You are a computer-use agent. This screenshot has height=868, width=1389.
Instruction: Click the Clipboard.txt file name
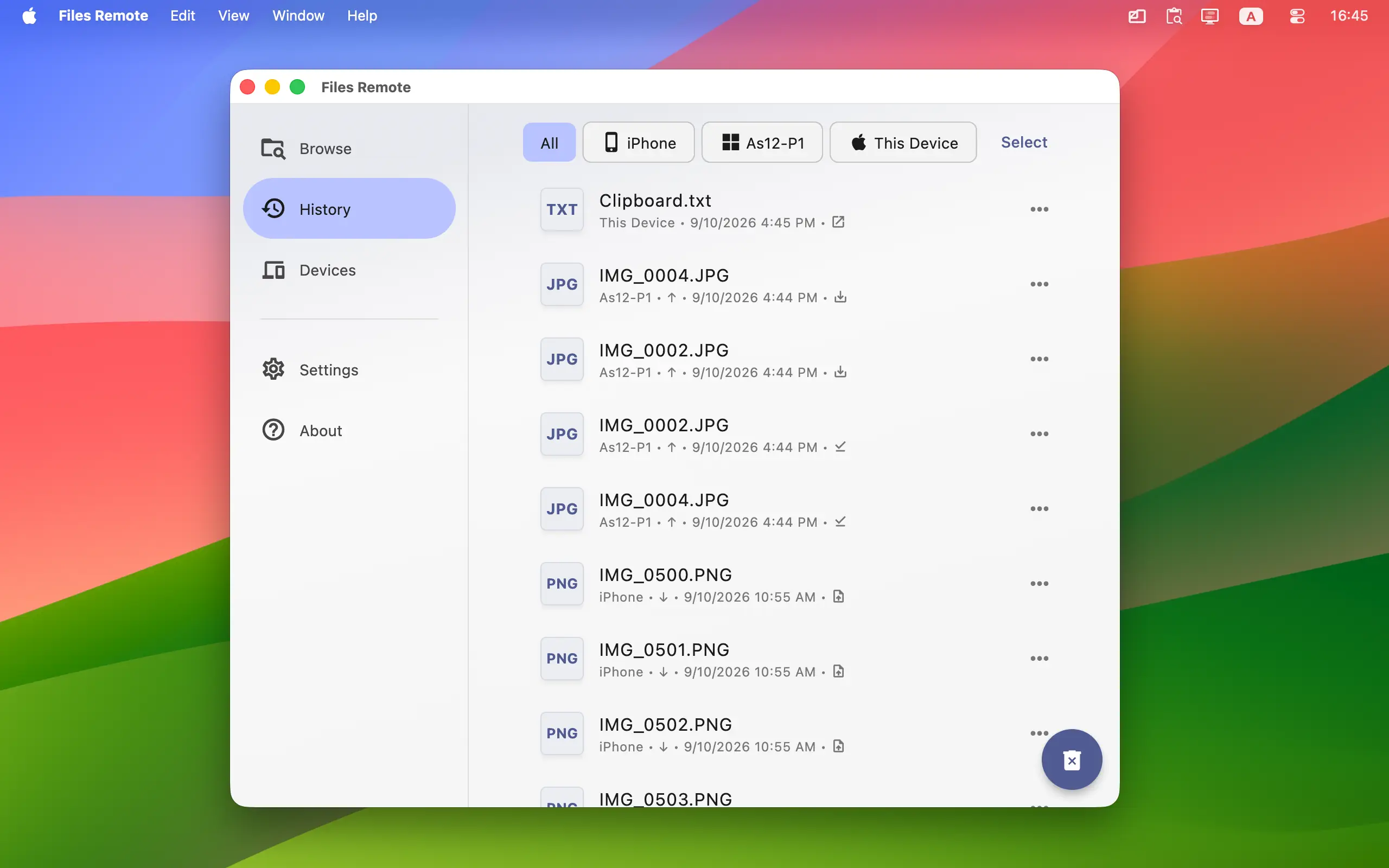tap(655, 200)
